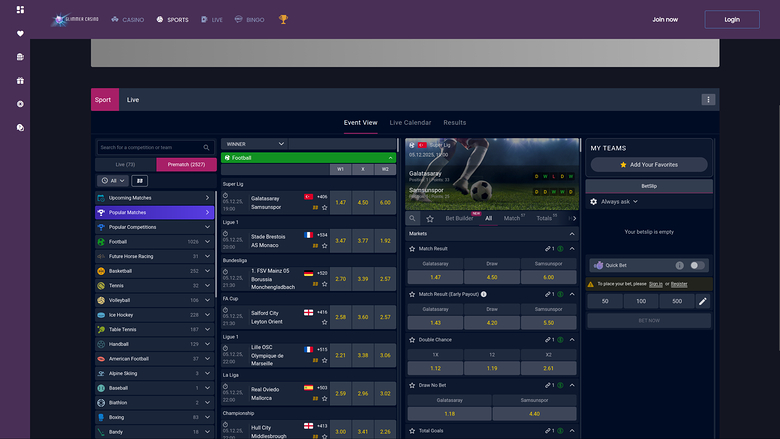The height and width of the screenshot is (439, 780).
Task: Star the Double Chance market
Action: click(x=412, y=340)
